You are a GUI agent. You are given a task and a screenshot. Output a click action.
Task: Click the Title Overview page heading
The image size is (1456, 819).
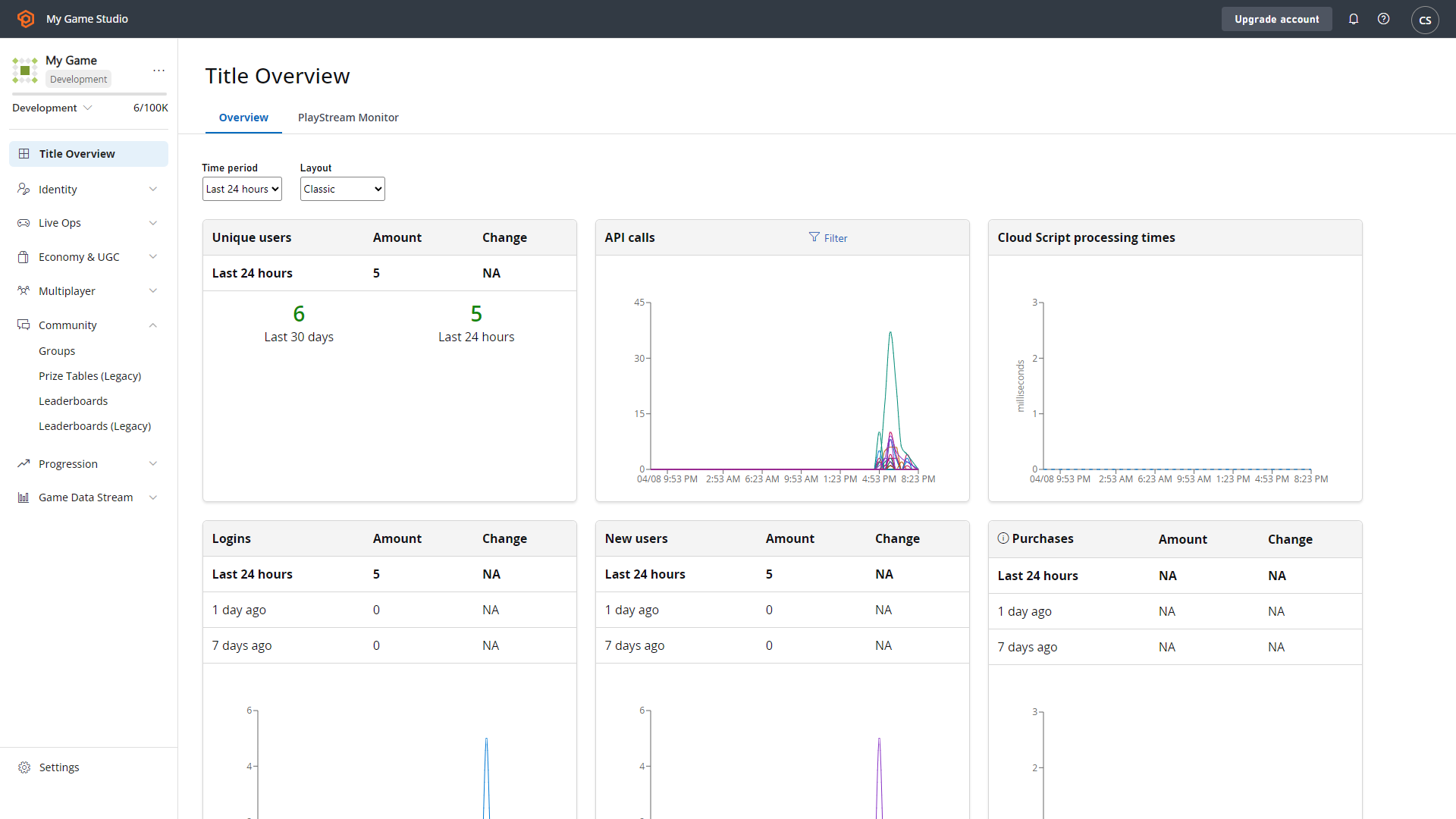click(278, 76)
